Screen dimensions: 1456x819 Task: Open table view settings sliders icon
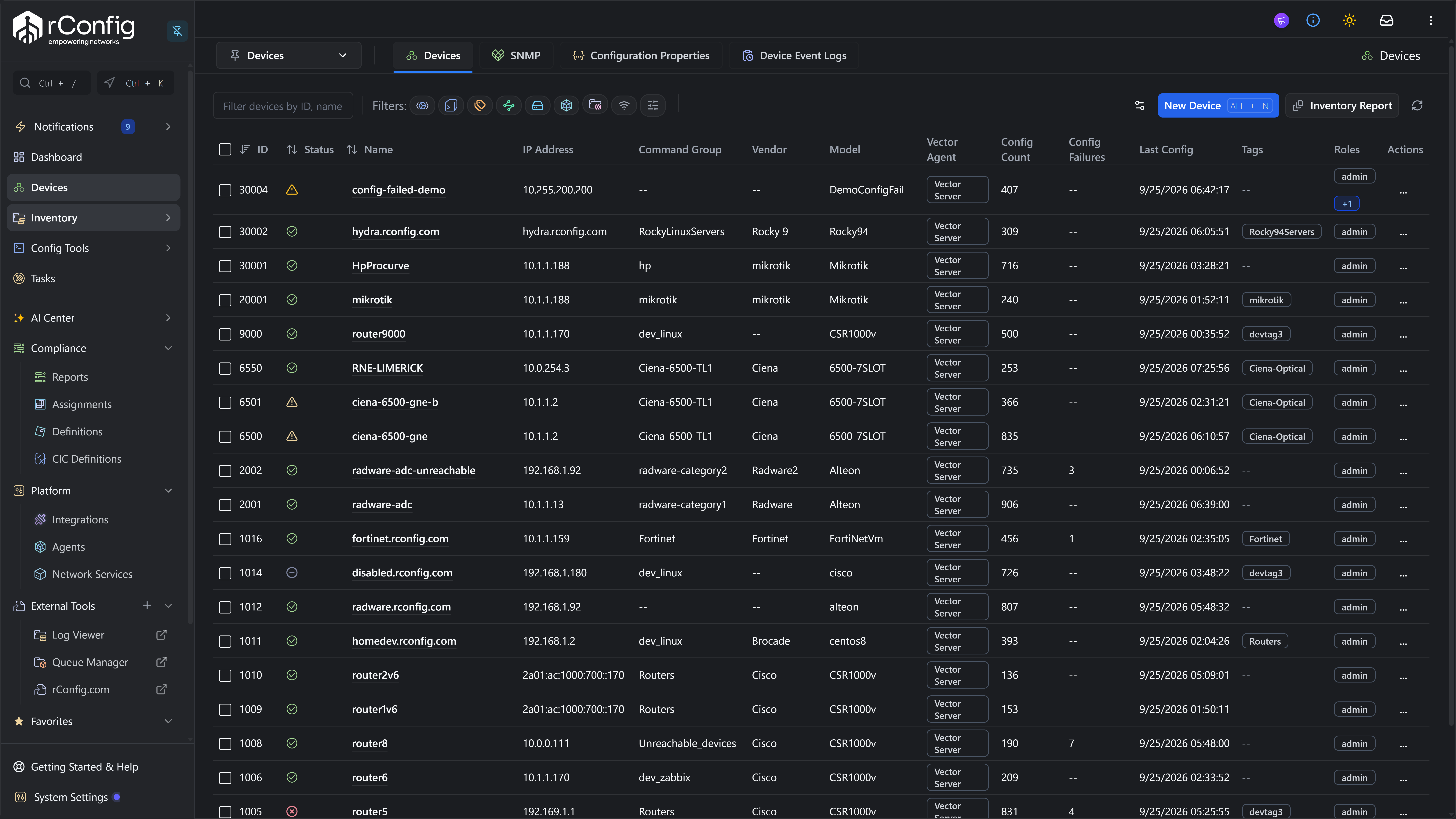(x=1139, y=106)
